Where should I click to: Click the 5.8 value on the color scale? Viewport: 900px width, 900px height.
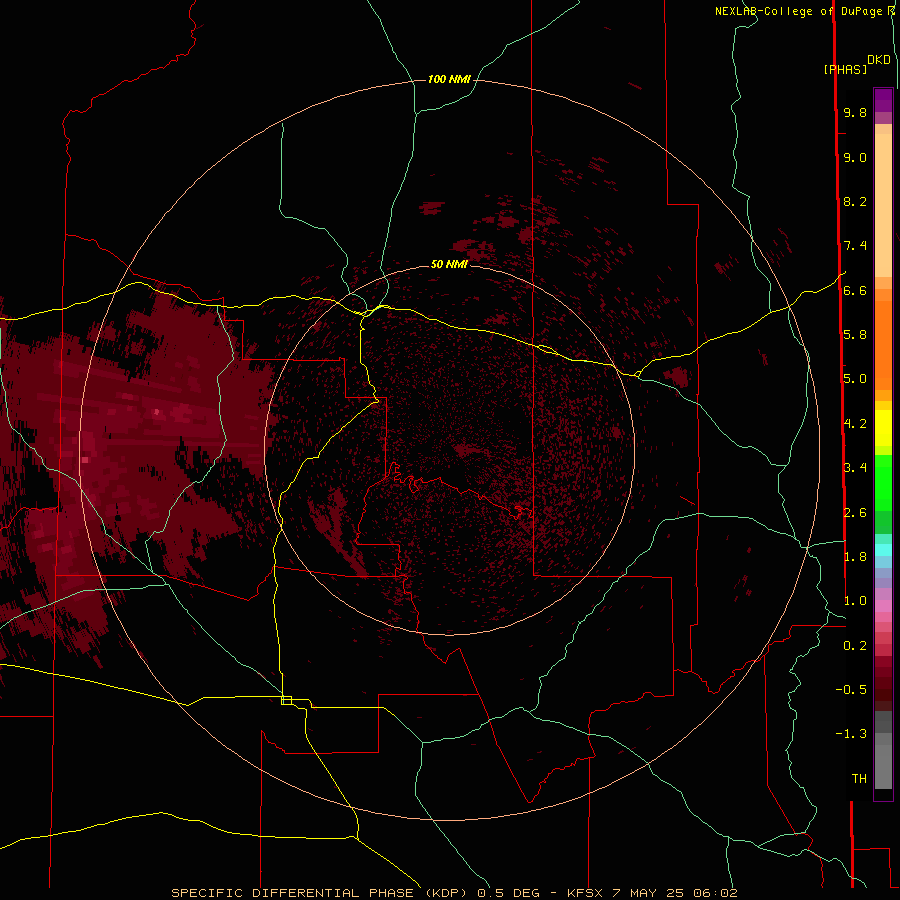(x=855, y=334)
